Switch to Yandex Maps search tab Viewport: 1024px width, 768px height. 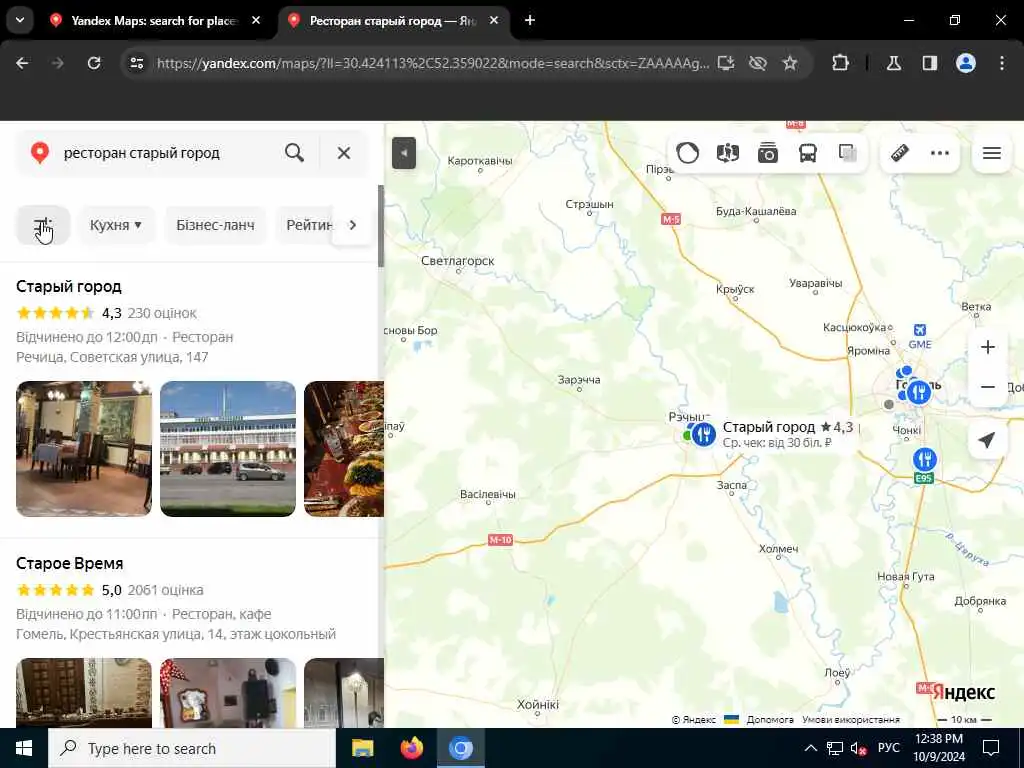pos(154,21)
